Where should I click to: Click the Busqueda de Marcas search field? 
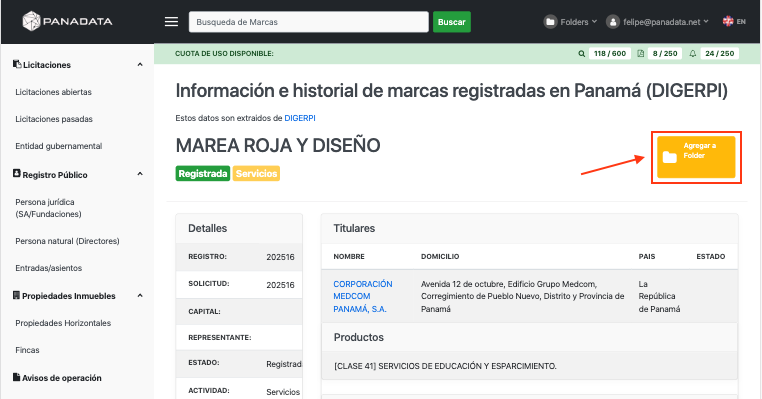click(x=309, y=22)
